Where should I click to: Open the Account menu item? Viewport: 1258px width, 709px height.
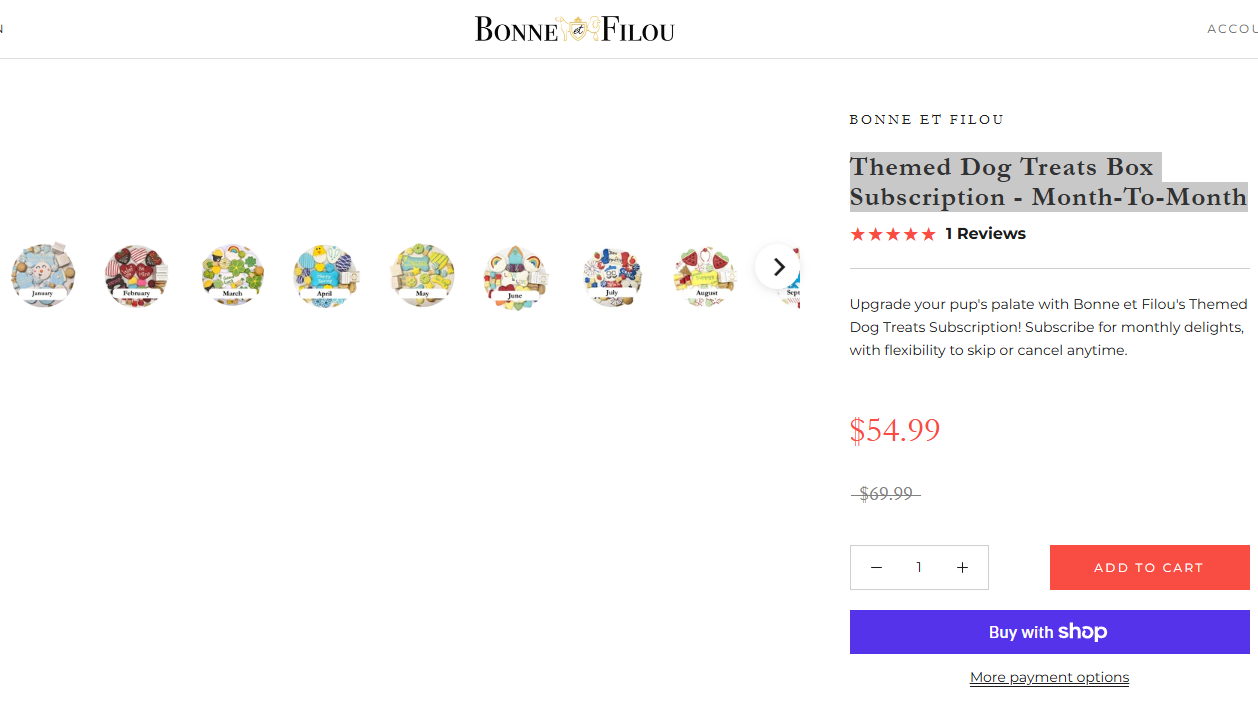pyautogui.click(x=1232, y=29)
